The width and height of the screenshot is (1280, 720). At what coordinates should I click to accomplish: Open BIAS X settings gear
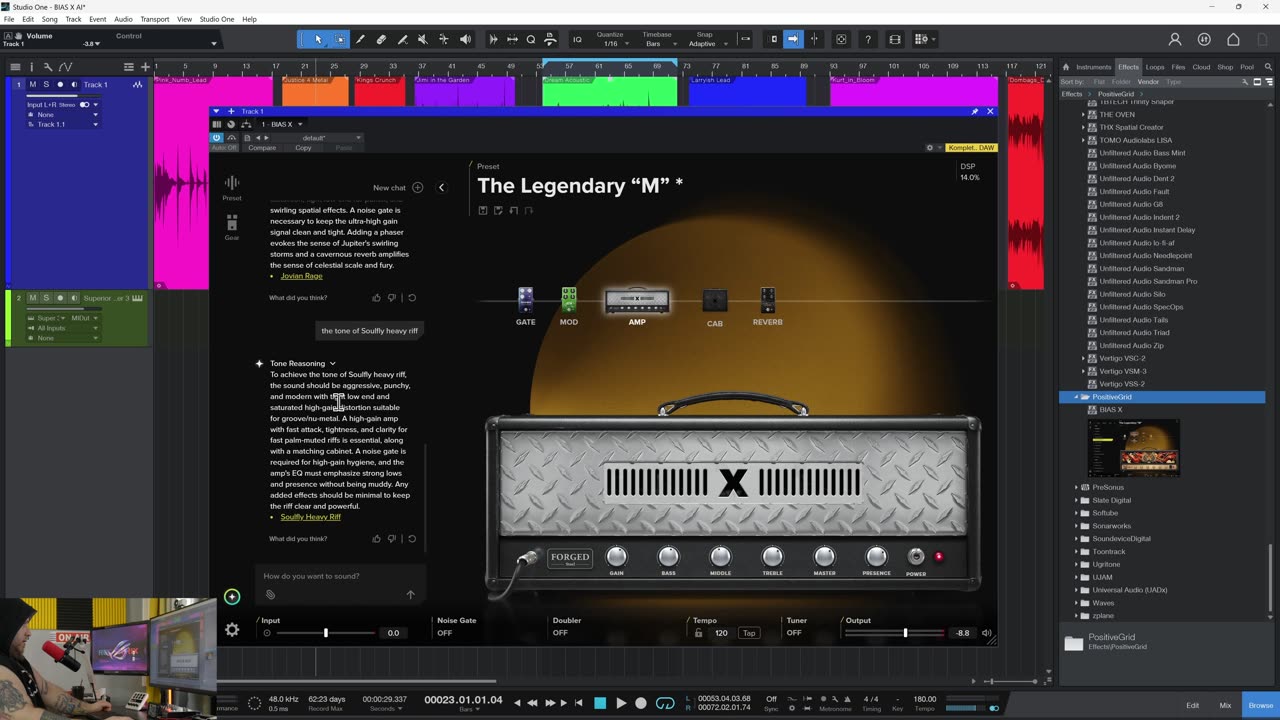pos(232,630)
